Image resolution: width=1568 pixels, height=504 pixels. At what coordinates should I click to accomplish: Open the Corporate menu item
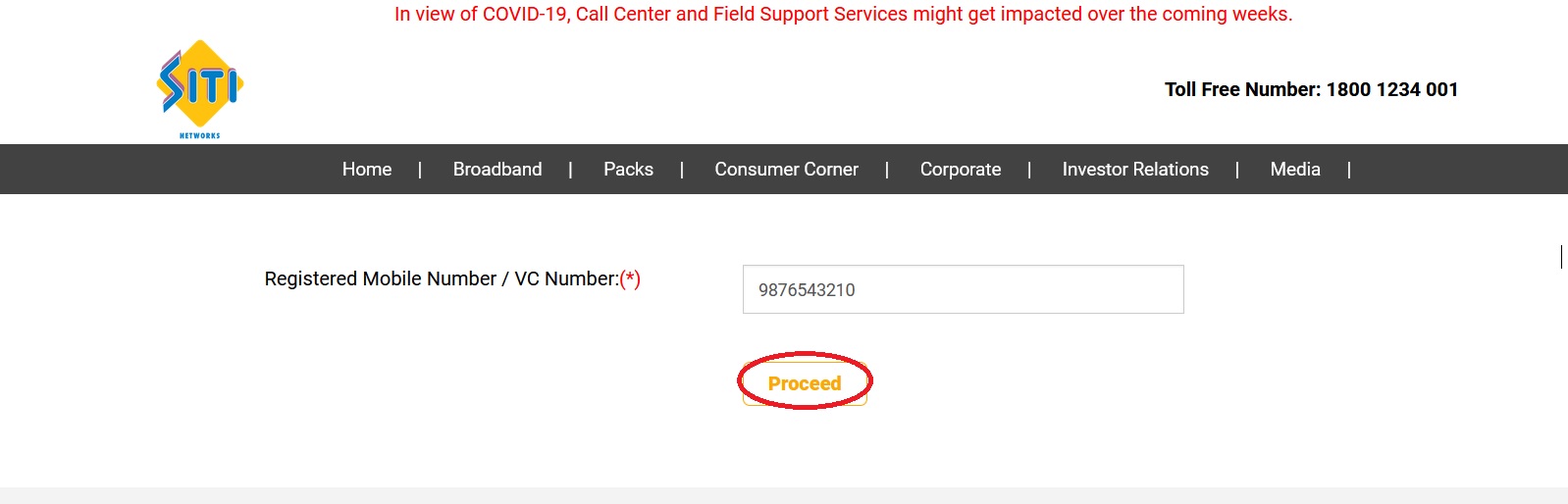[x=961, y=170]
